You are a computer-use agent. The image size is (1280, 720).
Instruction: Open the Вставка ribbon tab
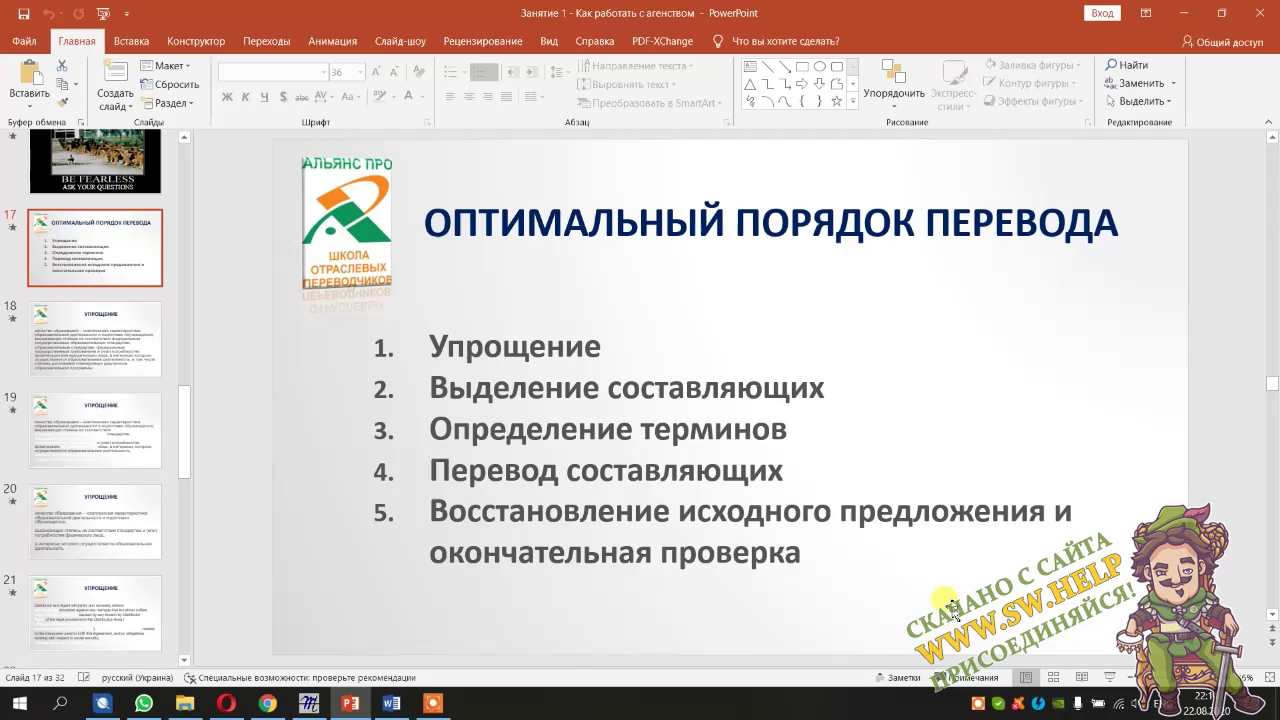click(x=131, y=41)
